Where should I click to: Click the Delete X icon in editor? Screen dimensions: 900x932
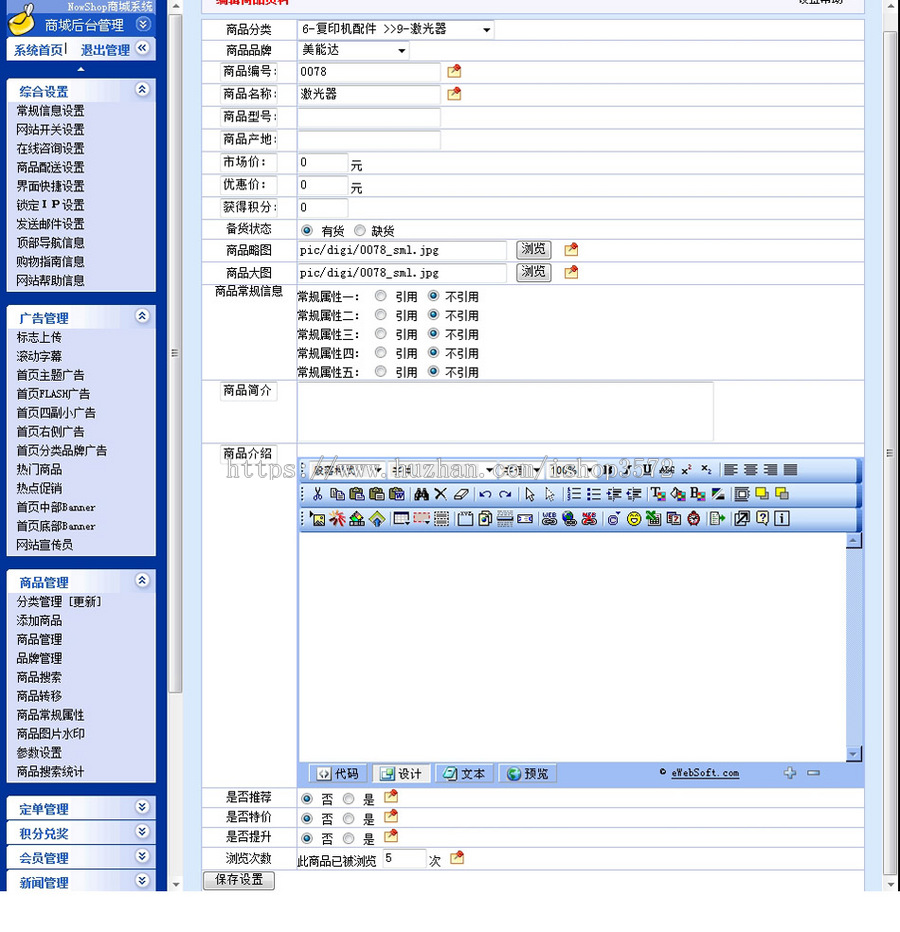[x=440, y=494]
